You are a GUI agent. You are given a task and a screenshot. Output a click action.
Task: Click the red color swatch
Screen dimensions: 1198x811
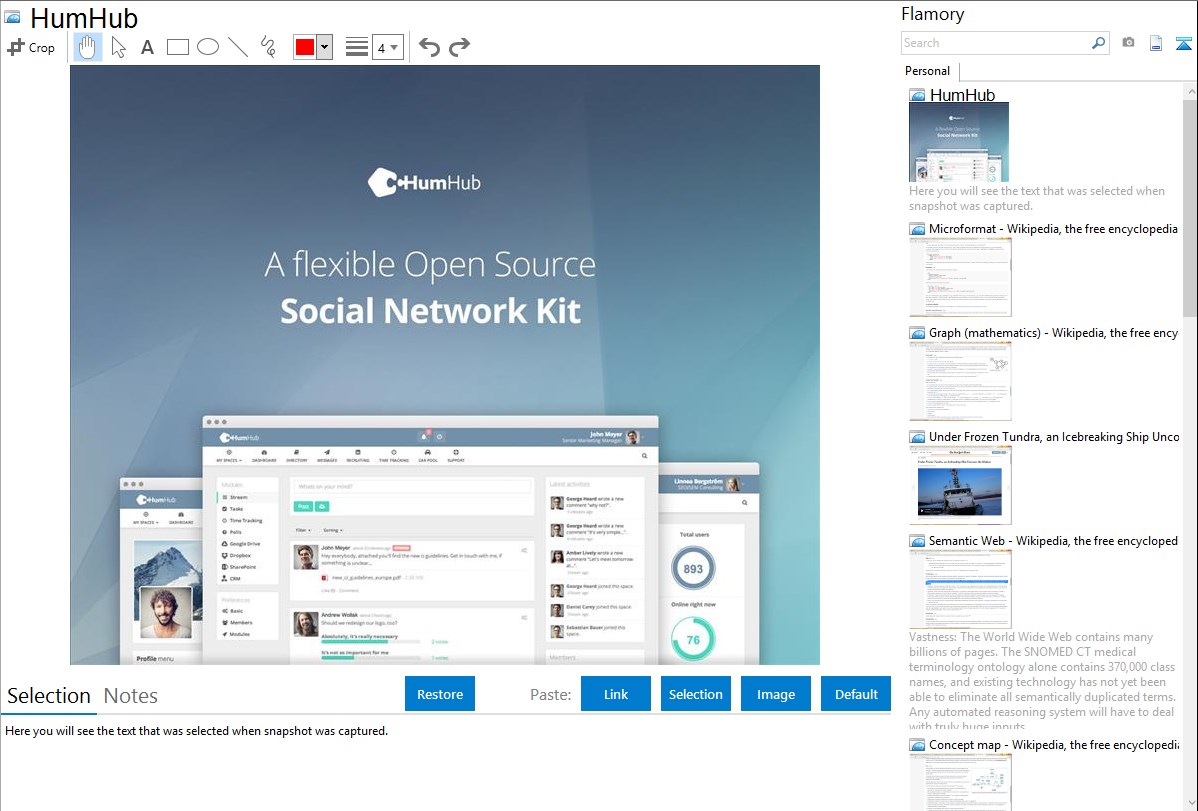(x=305, y=47)
